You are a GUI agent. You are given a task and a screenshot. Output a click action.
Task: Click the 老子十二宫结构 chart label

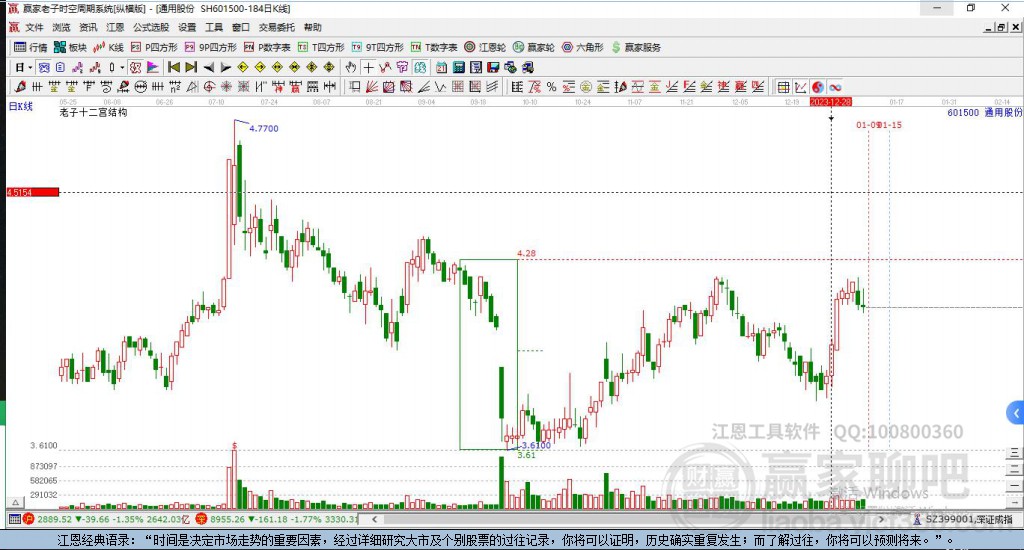[x=93, y=112]
